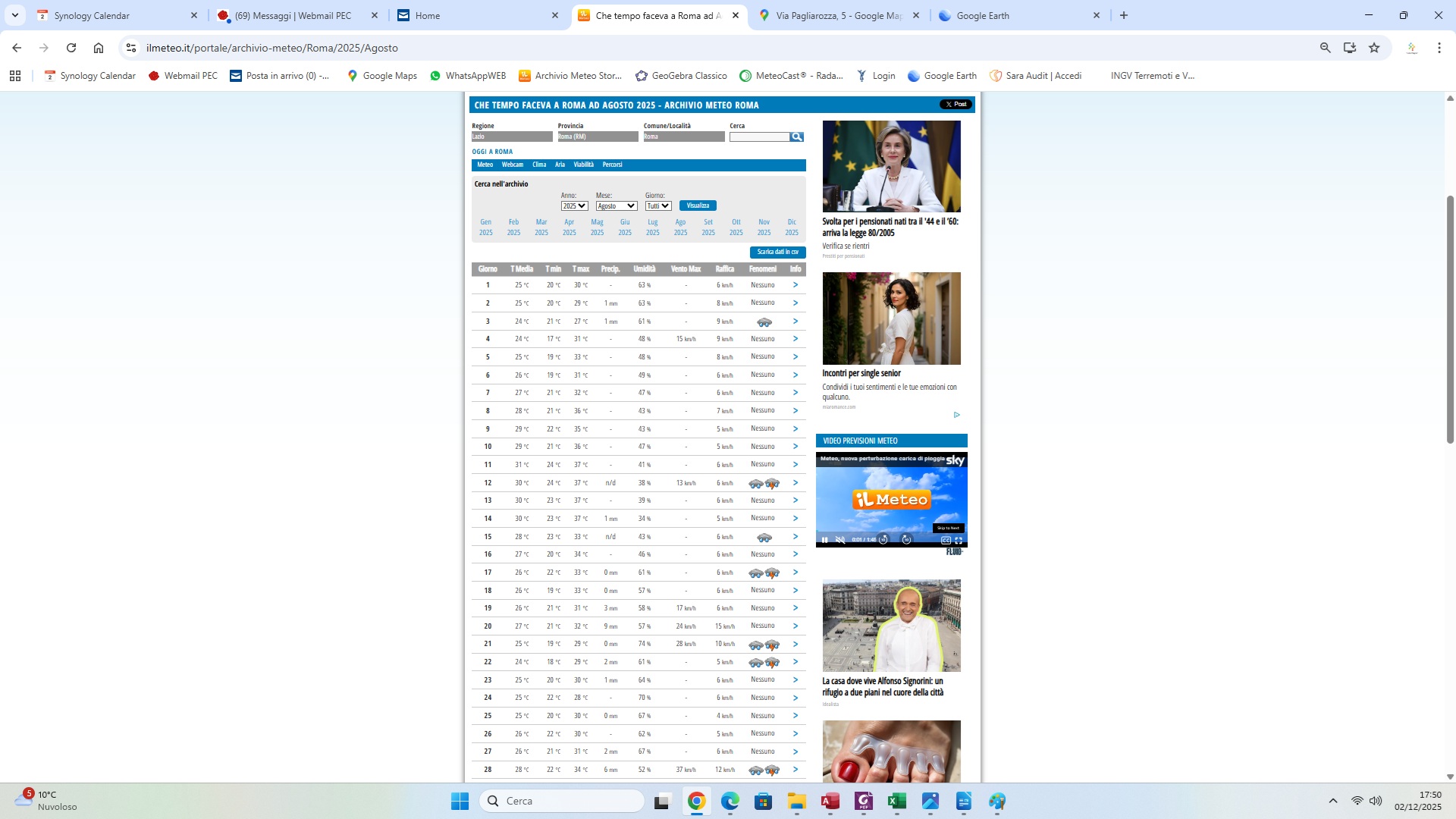Open the Webcam tab for Roma
This screenshot has height=819, width=1456.
coord(512,165)
